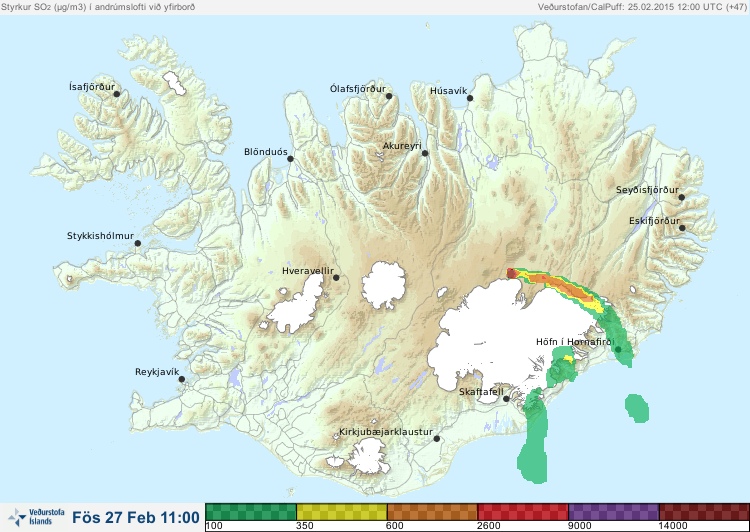The width and height of the screenshot is (750, 532).
Task: Click the isolated green SO2 patch offshore
Action: click(637, 408)
